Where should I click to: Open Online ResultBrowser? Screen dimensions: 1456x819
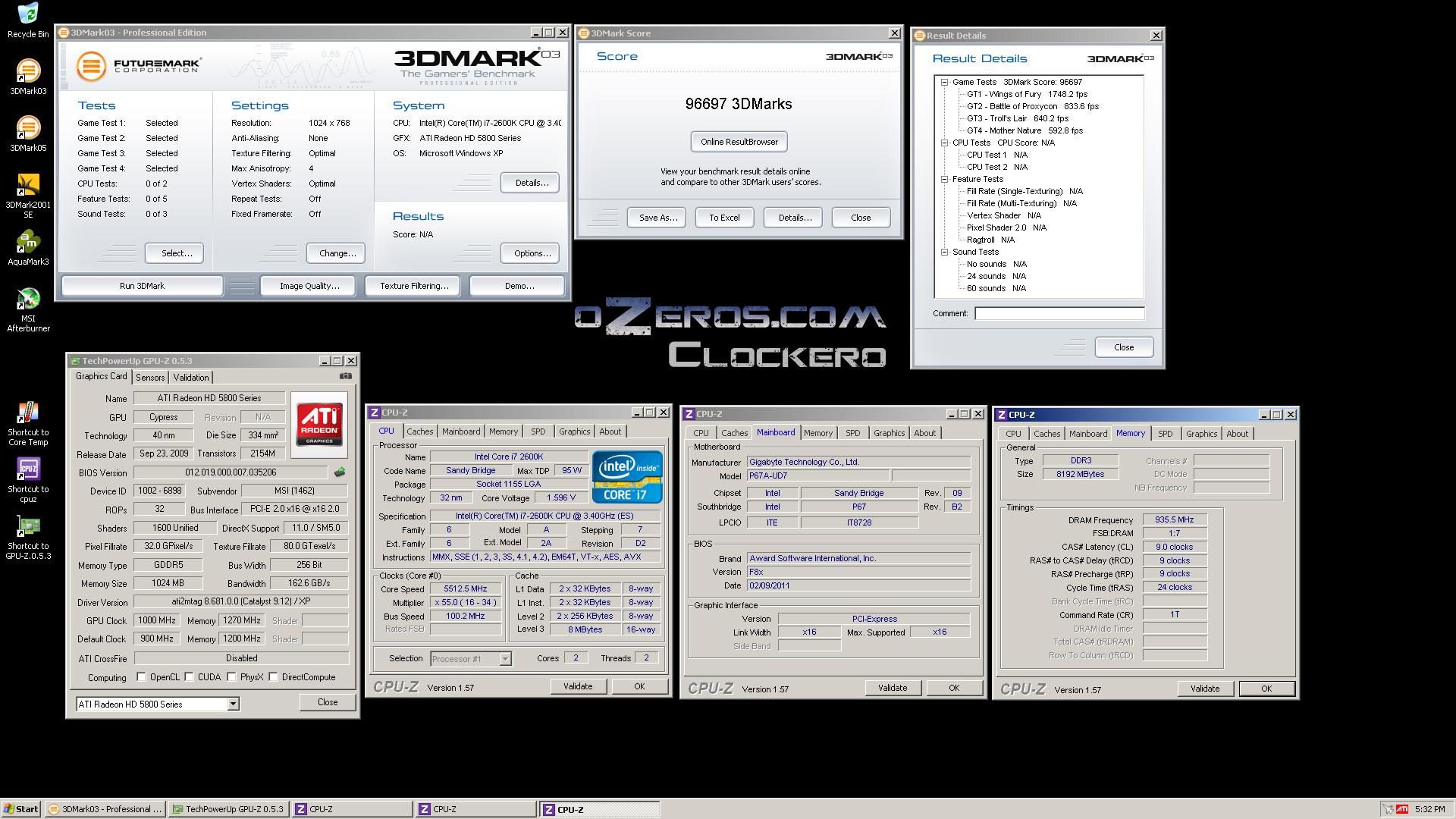[739, 142]
